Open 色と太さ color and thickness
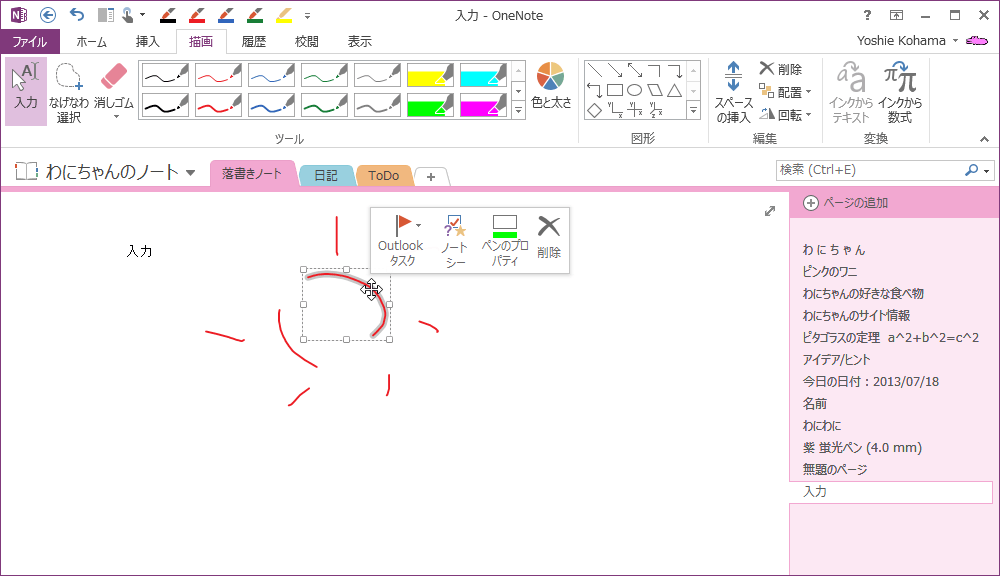This screenshot has height=576, width=1000. tap(551, 86)
